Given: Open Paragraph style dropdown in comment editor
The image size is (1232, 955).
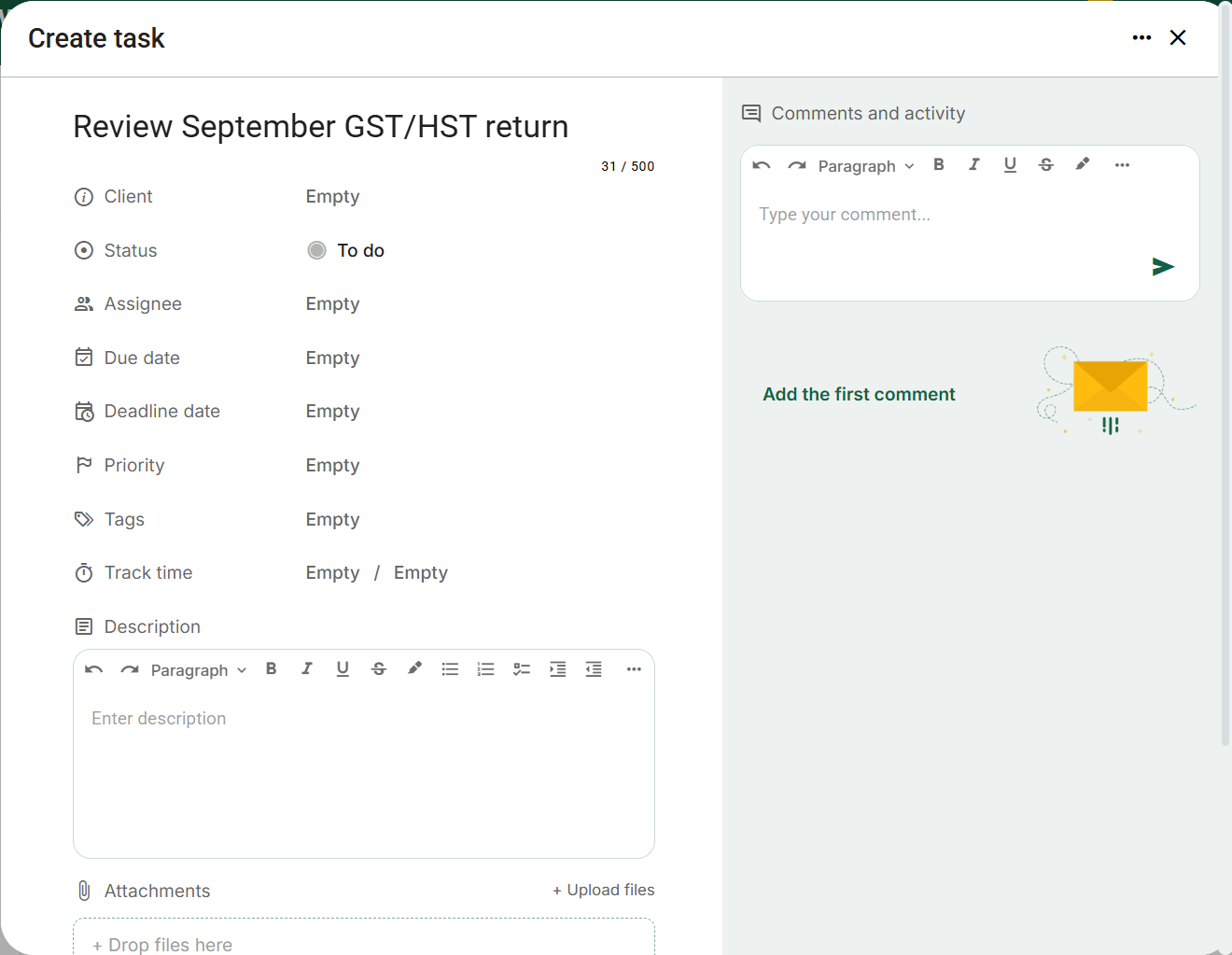Looking at the screenshot, I should click(x=866, y=166).
